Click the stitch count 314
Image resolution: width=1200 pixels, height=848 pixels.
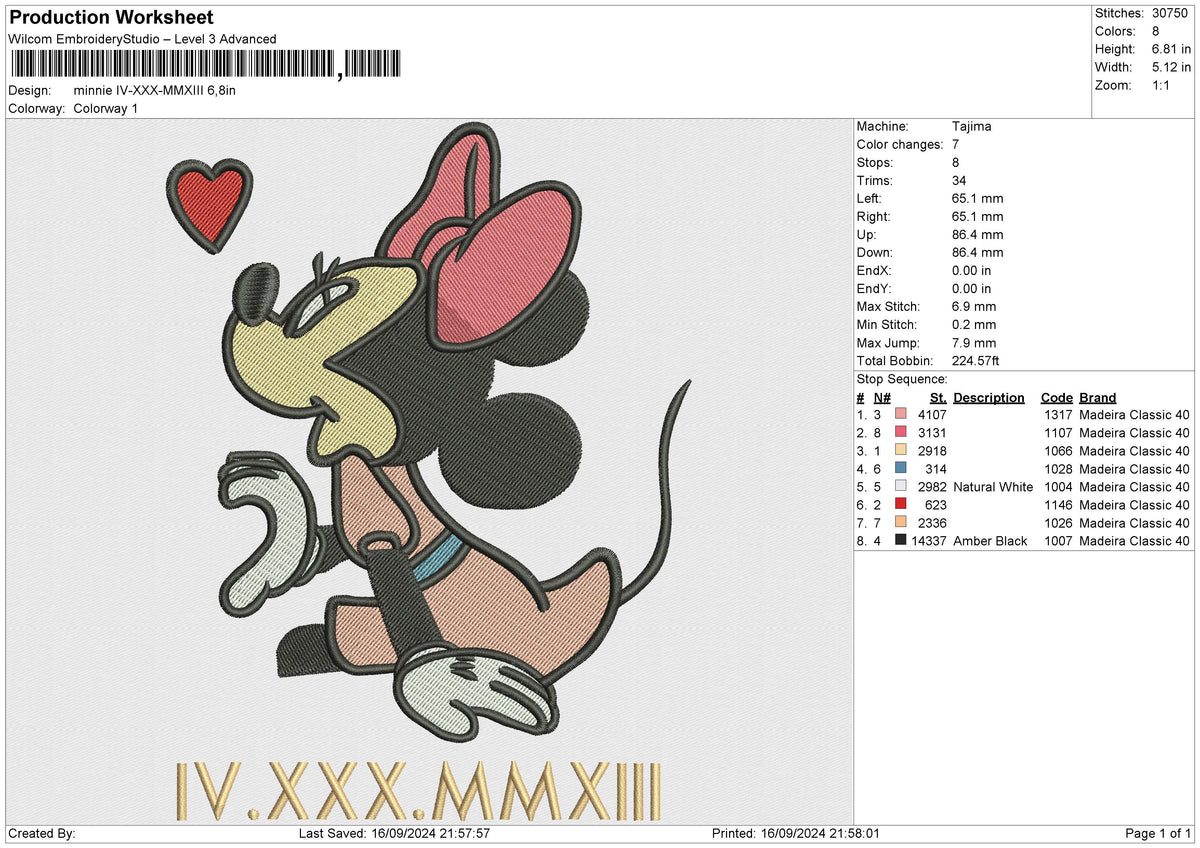[936, 469]
